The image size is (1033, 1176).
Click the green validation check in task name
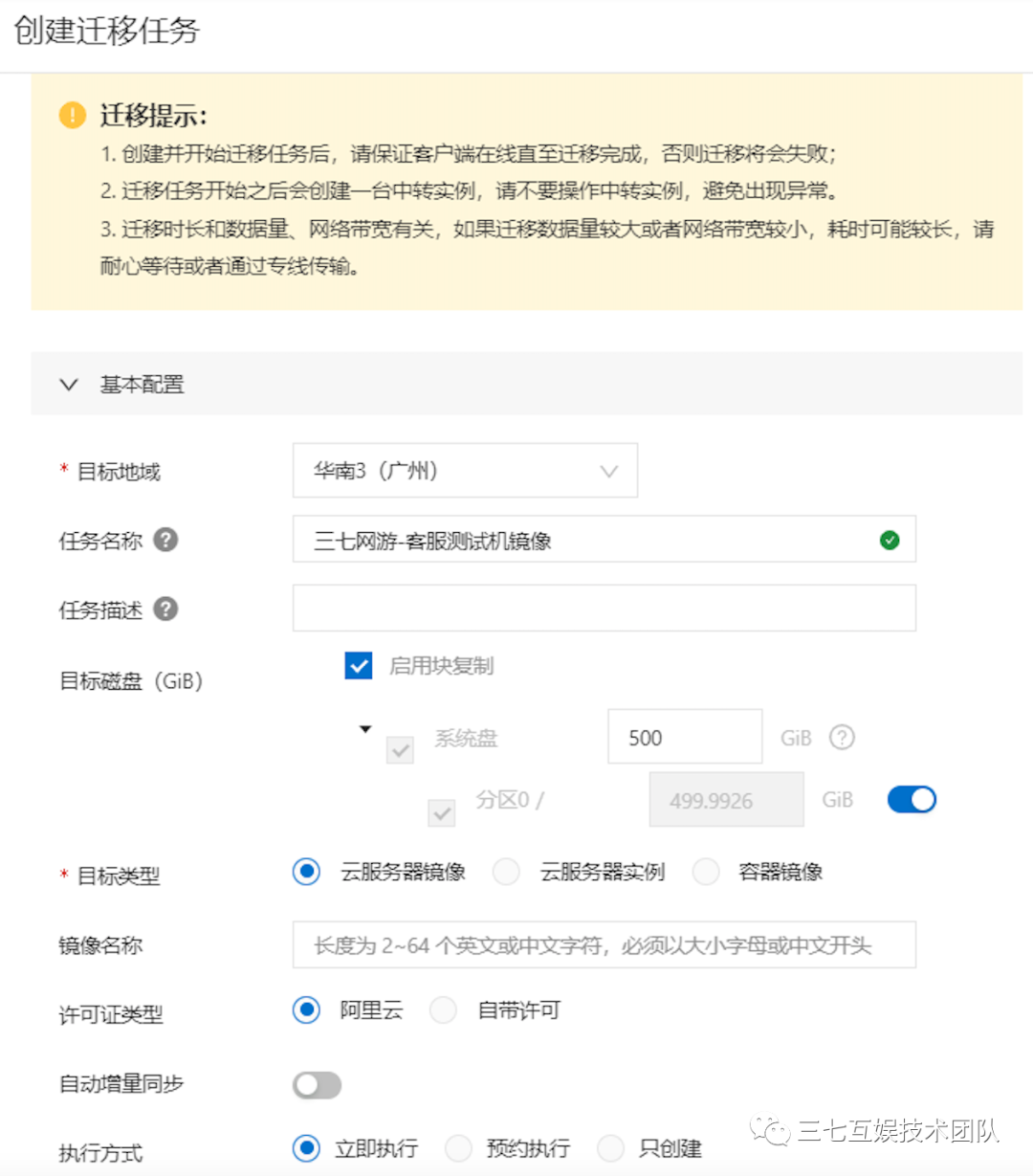click(890, 541)
